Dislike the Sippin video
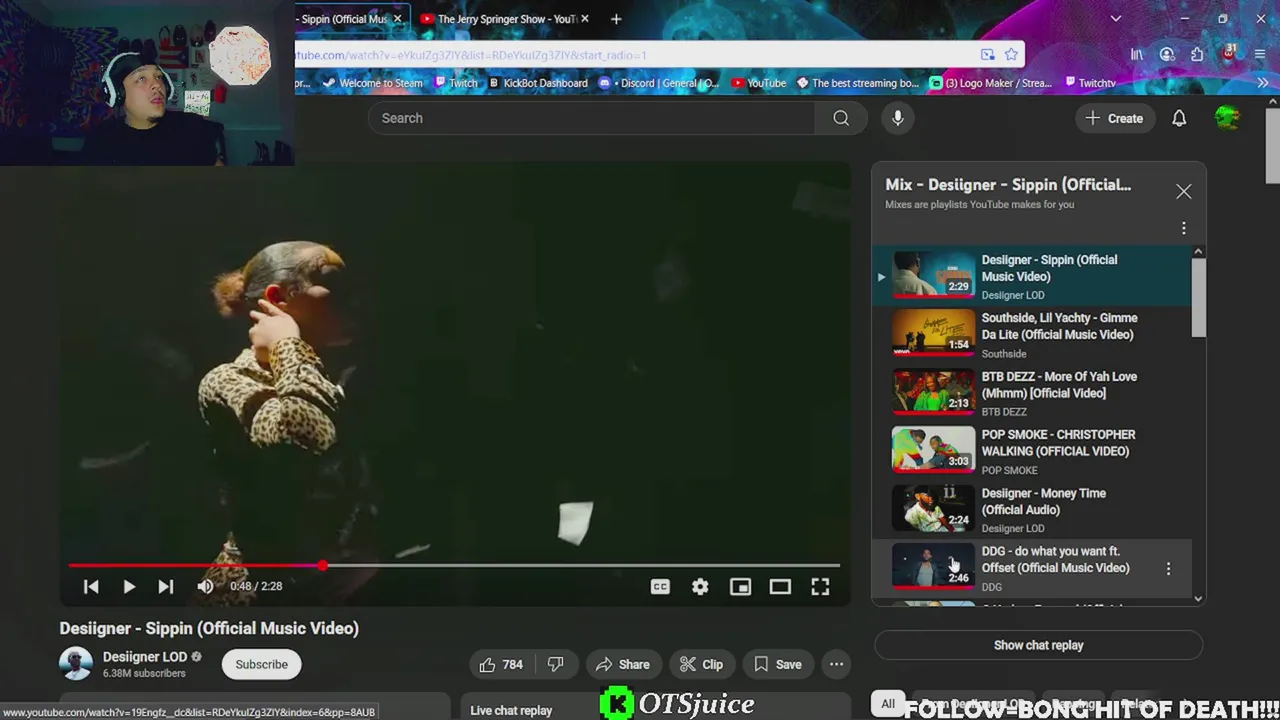The image size is (1280, 720). click(x=556, y=664)
